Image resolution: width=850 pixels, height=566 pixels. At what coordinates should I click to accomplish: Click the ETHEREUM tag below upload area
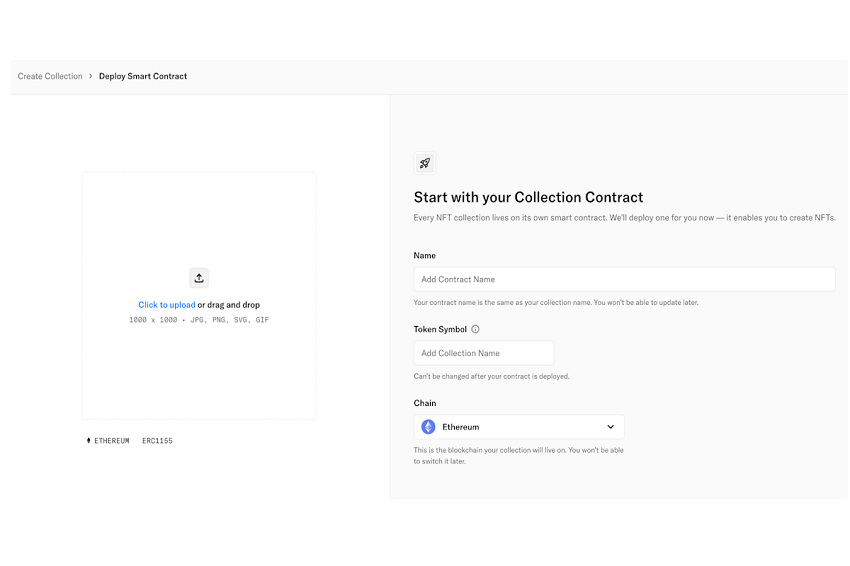point(108,441)
